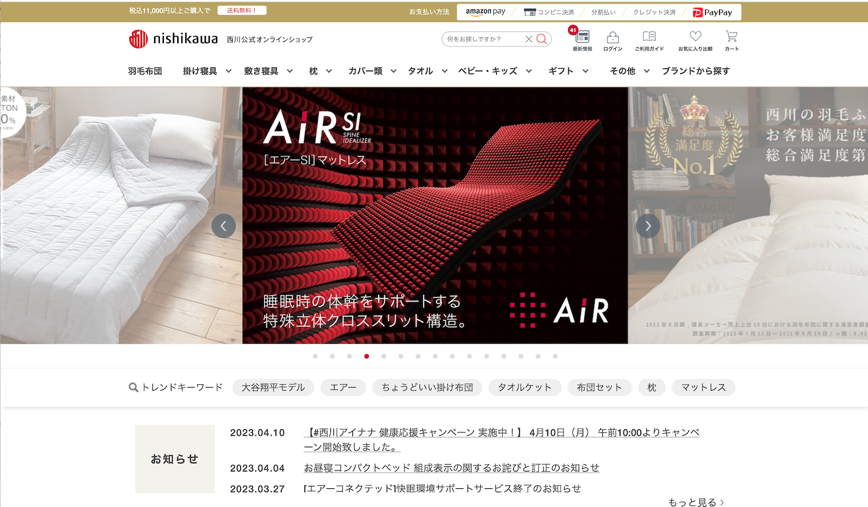Screen dimensions: 868x507
Task: Click the nishikawa logo
Action: (173, 39)
